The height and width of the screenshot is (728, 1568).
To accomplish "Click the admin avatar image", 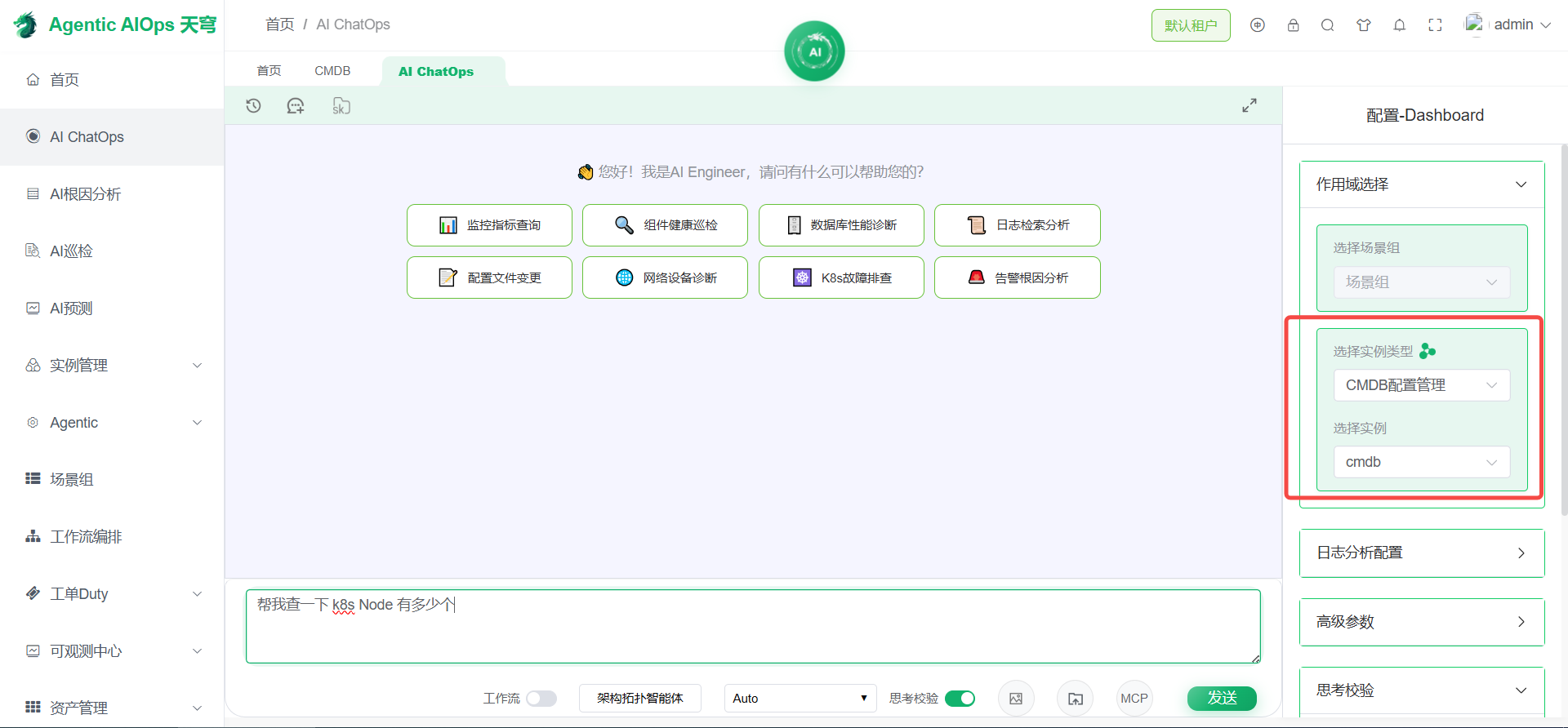I will pos(1474,24).
